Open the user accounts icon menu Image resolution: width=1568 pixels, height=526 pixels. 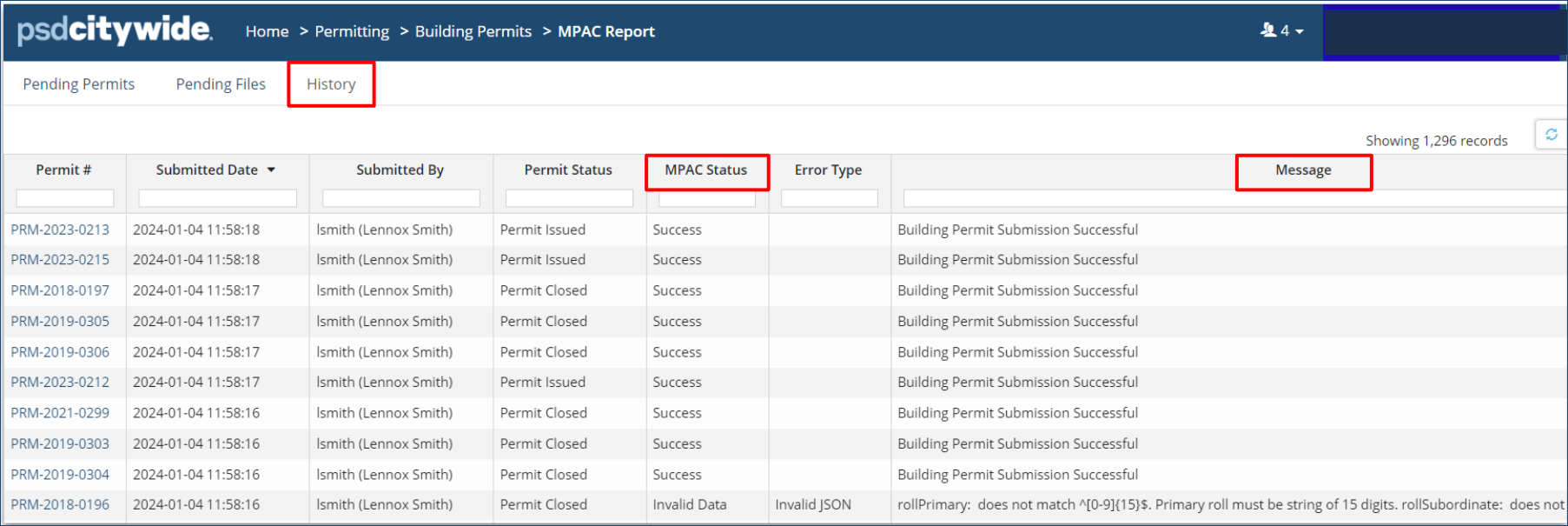click(1269, 30)
